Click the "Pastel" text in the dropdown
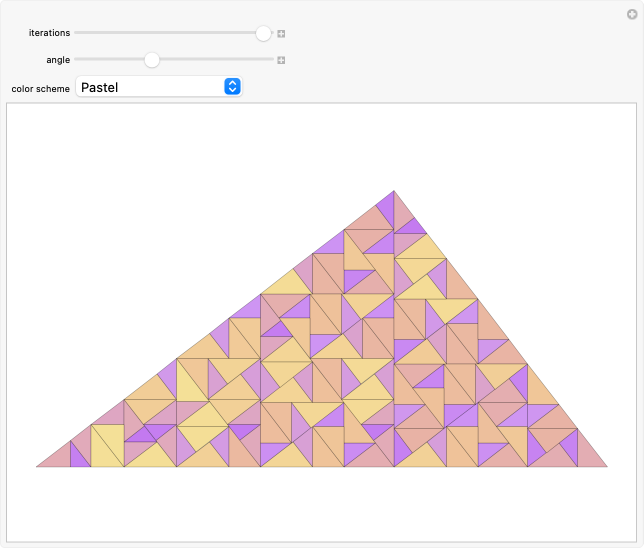This screenshot has height=549, width=644. [x=100, y=87]
